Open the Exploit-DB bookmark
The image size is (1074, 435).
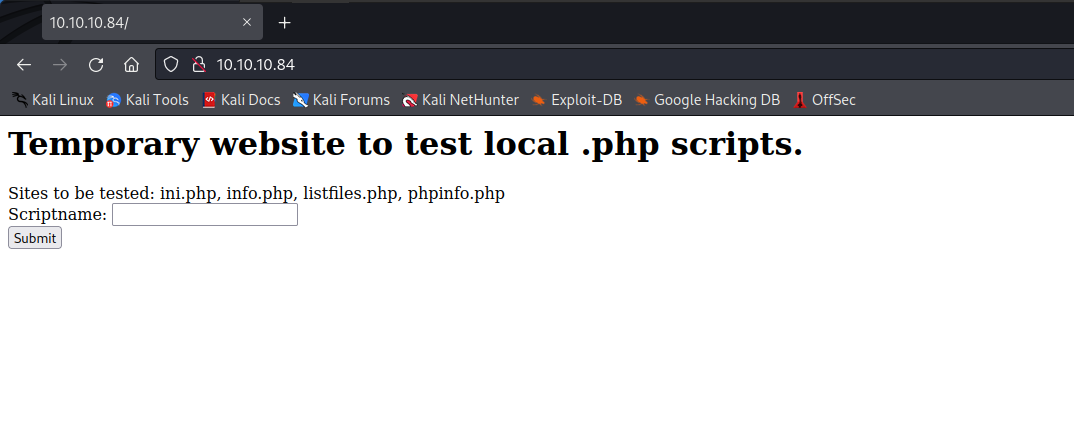[x=576, y=100]
